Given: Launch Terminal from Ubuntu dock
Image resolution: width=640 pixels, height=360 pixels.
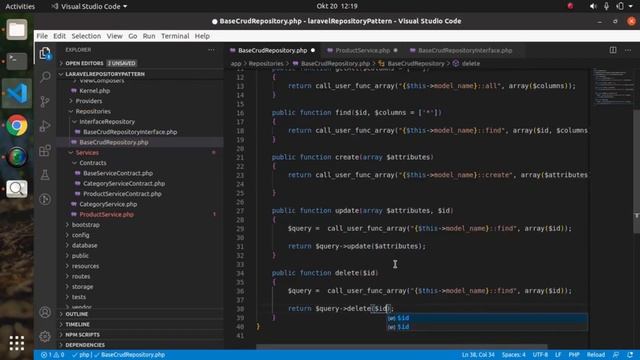Looking at the screenshot, I should tap(17, 61).
